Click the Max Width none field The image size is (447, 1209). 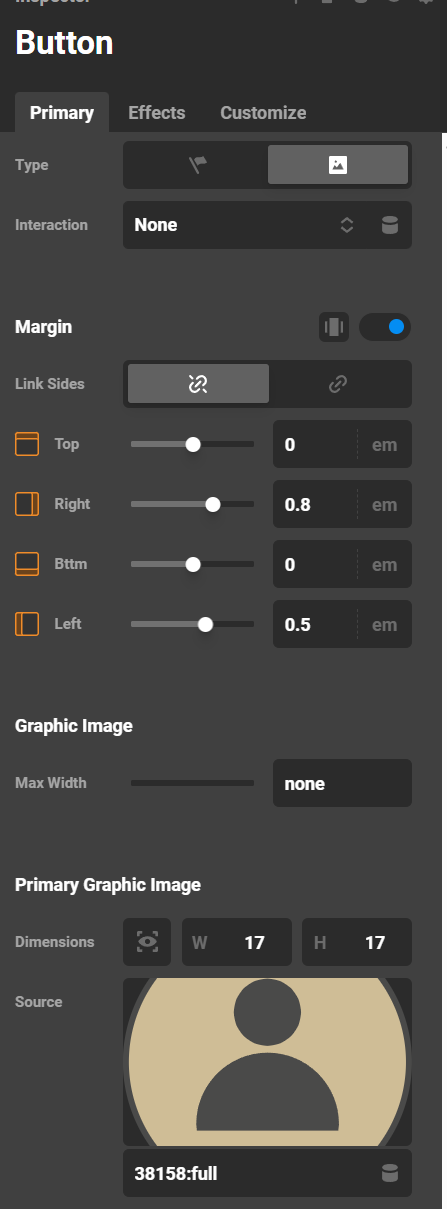[342, 783]
